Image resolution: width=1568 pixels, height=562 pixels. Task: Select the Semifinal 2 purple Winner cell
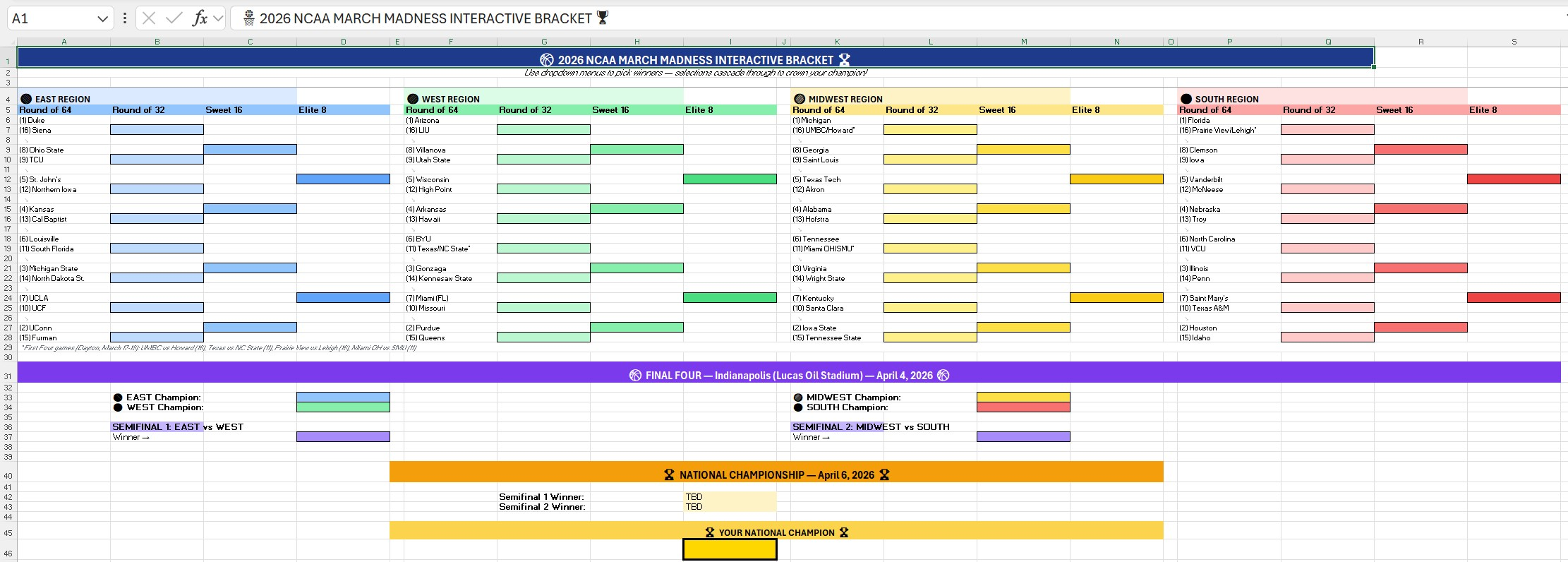pos(1023,437)
